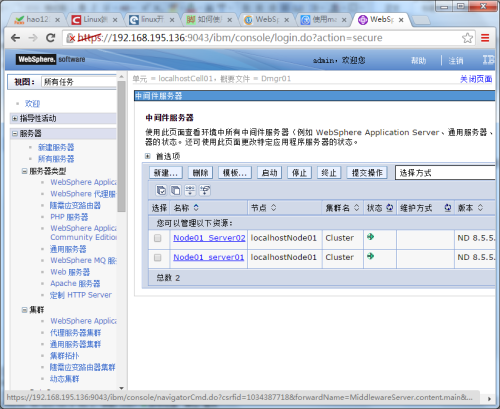Go back with the browser back arrow
The image size is (500, 409).
(15, 38)
